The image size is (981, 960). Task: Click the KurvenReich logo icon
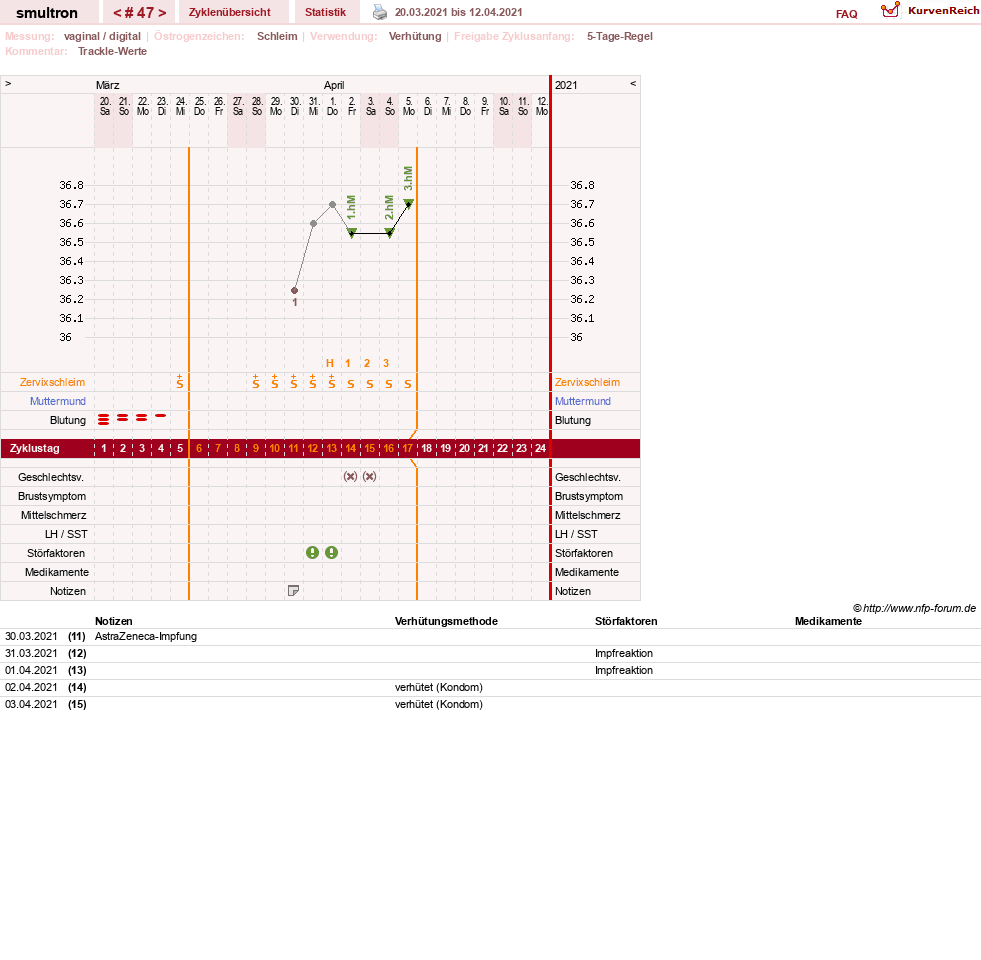890,10
